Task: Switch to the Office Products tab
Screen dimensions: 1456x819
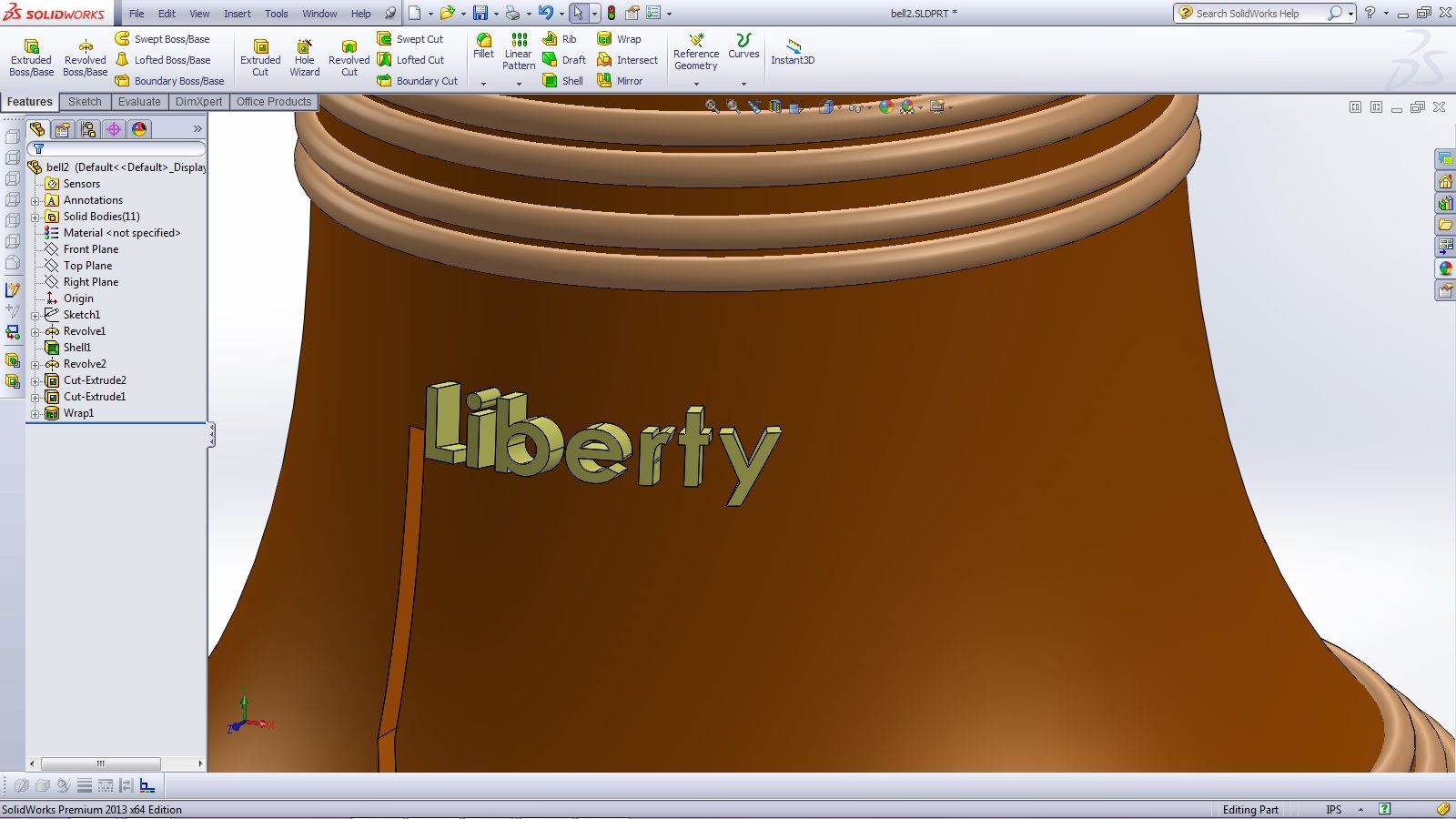Action: pyautogui.click(x=274, y=102)
